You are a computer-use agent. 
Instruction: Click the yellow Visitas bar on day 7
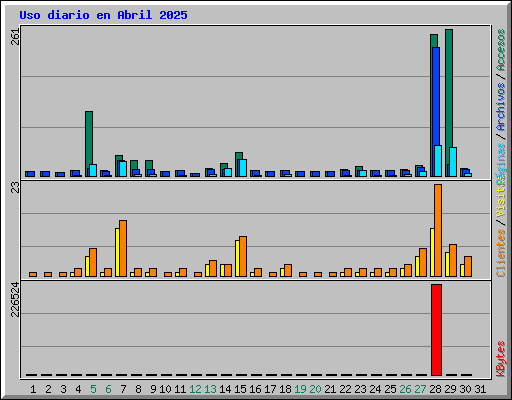(117, 252)
